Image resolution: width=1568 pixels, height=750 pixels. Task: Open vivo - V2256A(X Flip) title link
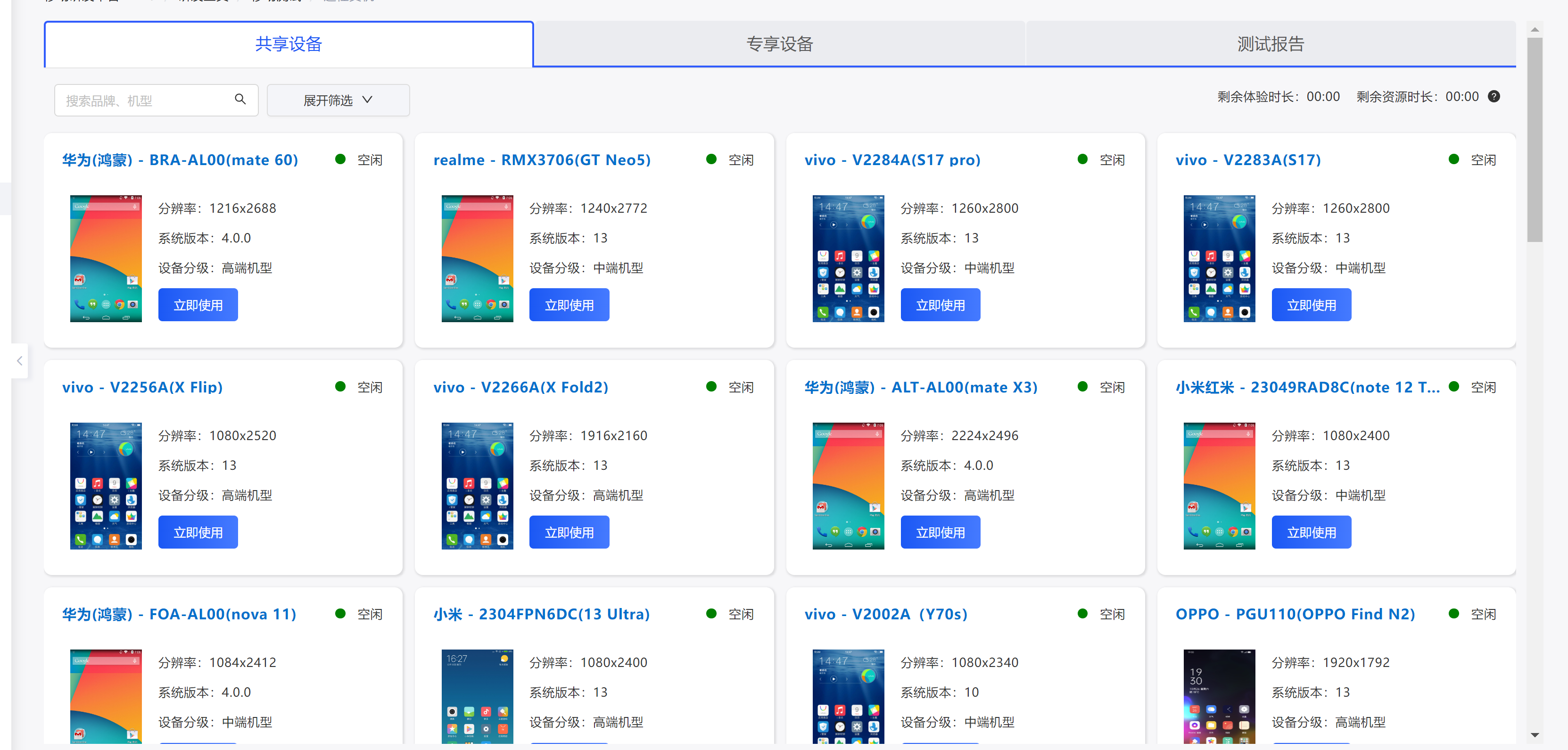click(x=142, y=387)
